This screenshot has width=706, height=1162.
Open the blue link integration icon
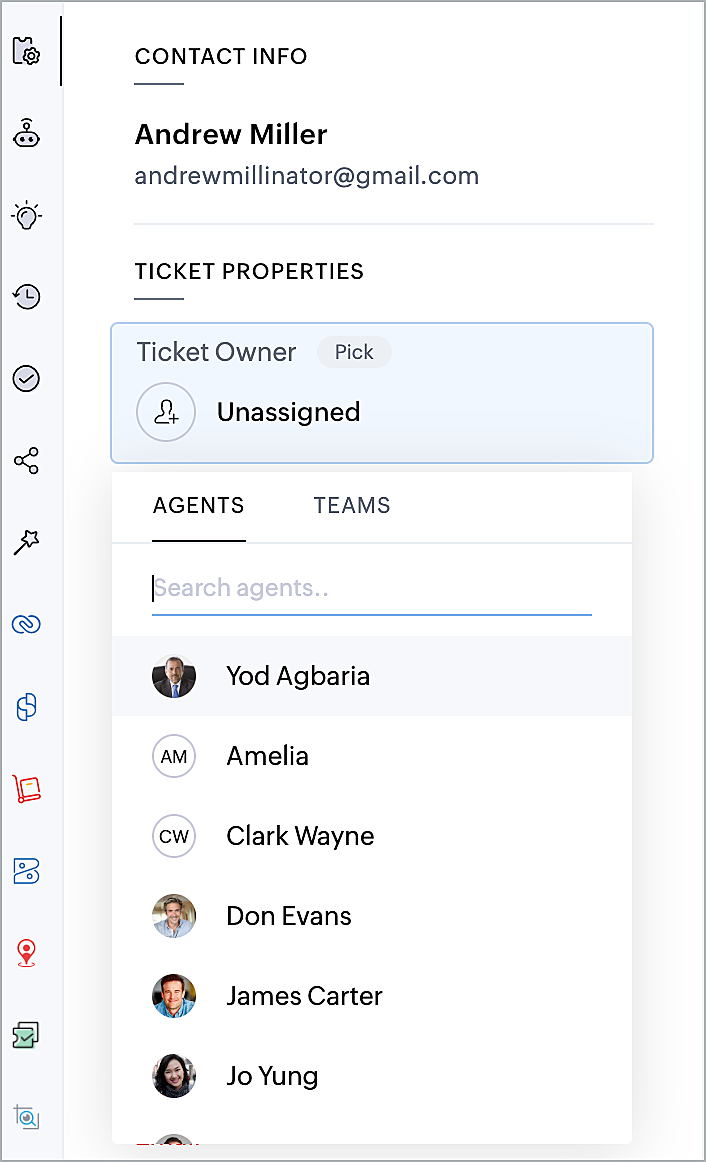point(27,625)
